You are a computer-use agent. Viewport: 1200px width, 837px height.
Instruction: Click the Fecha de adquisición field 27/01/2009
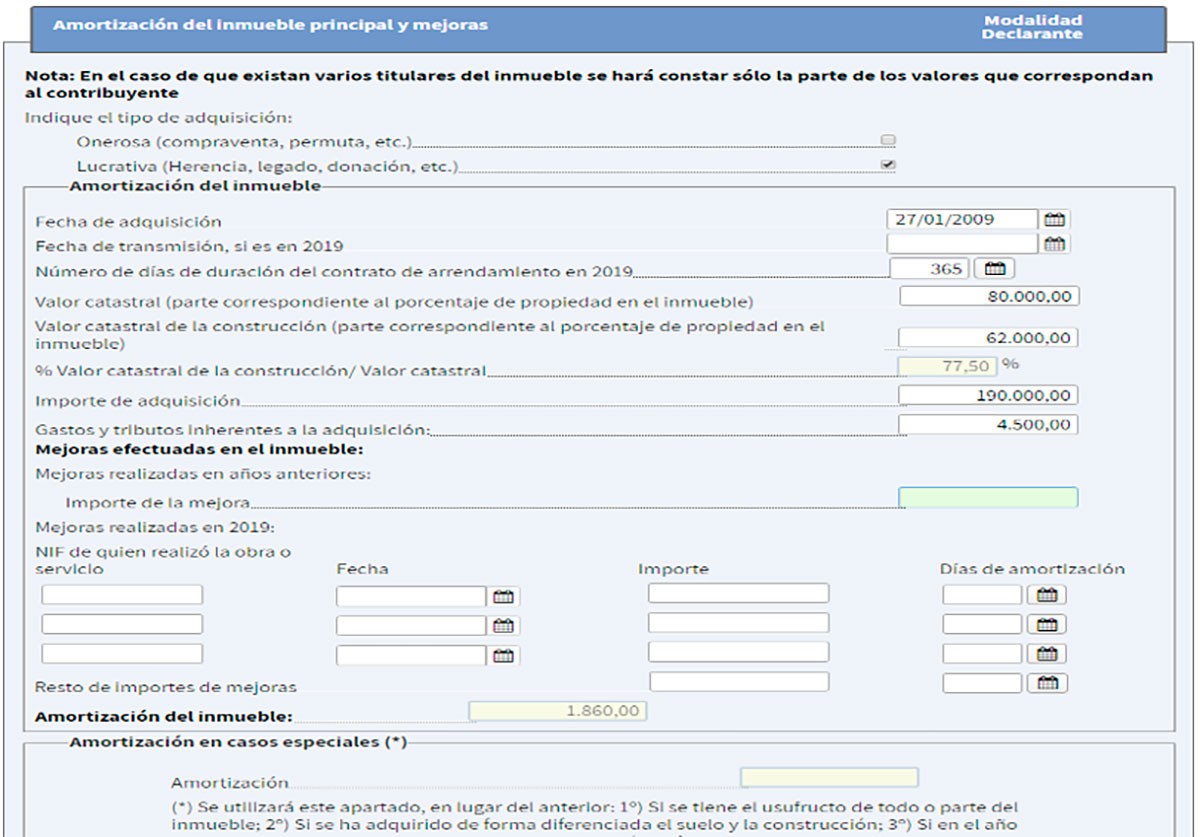point(962,220)
